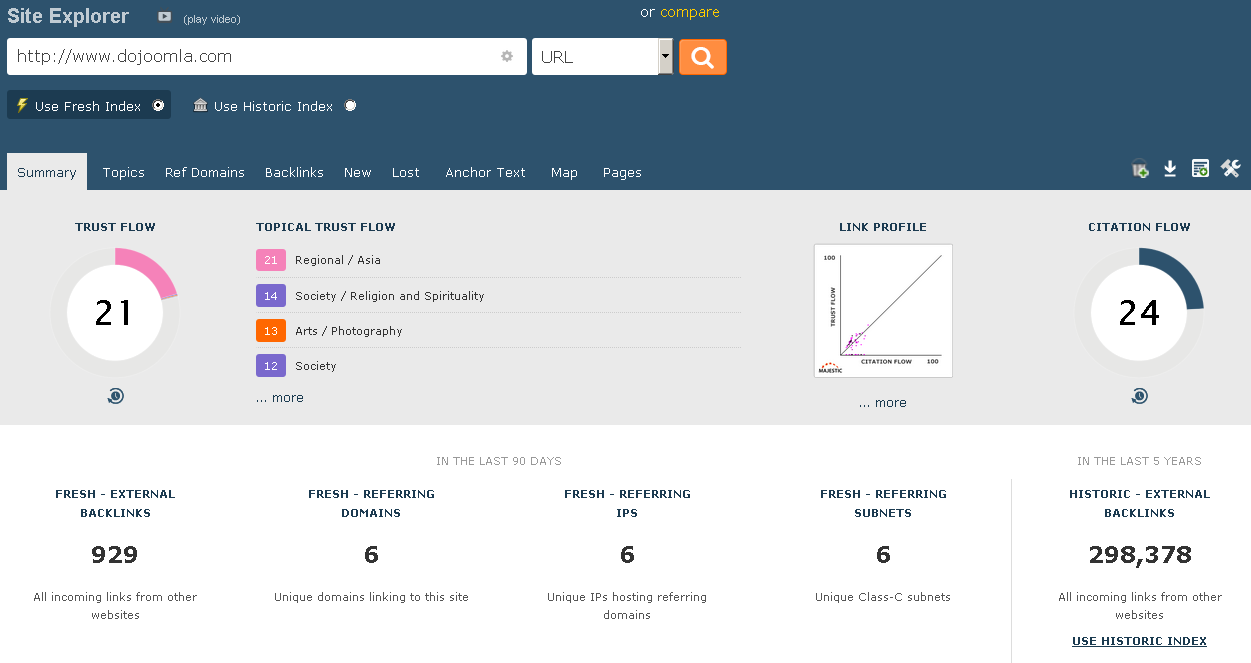Open the Lost tab
The height and width of the screenshot is (663, 1251).
(x=406, y=172)
